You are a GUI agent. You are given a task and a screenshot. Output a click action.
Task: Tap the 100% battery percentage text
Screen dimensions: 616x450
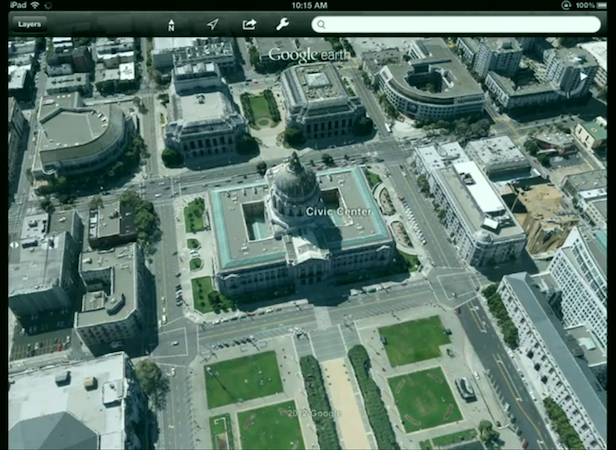point(584,5)
